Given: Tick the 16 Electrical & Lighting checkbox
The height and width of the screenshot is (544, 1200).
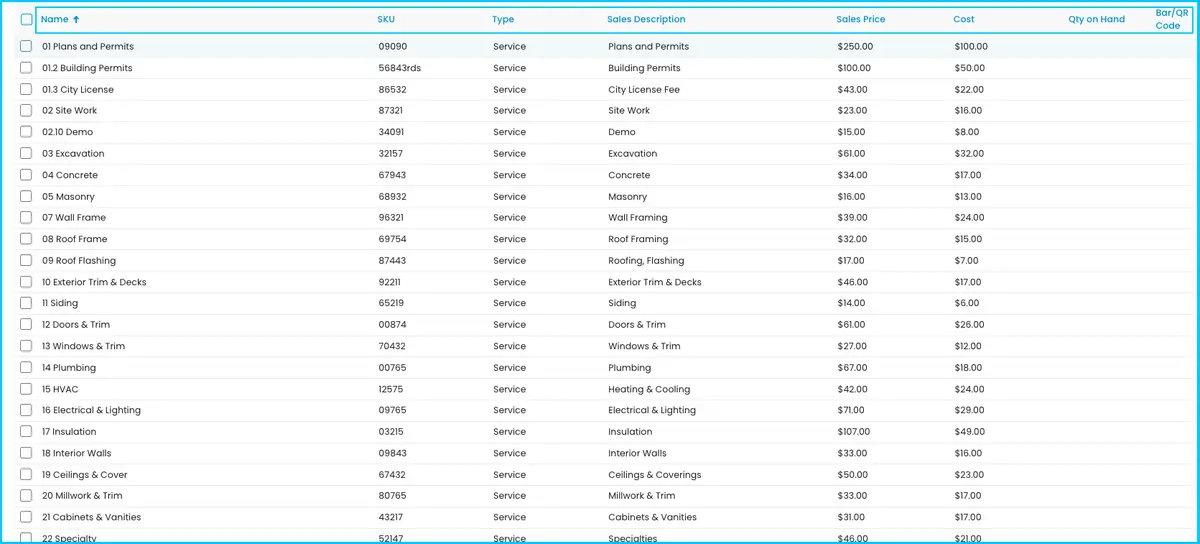Looking at the screenshot, I should pyautogui.click(x=26, y=410).
